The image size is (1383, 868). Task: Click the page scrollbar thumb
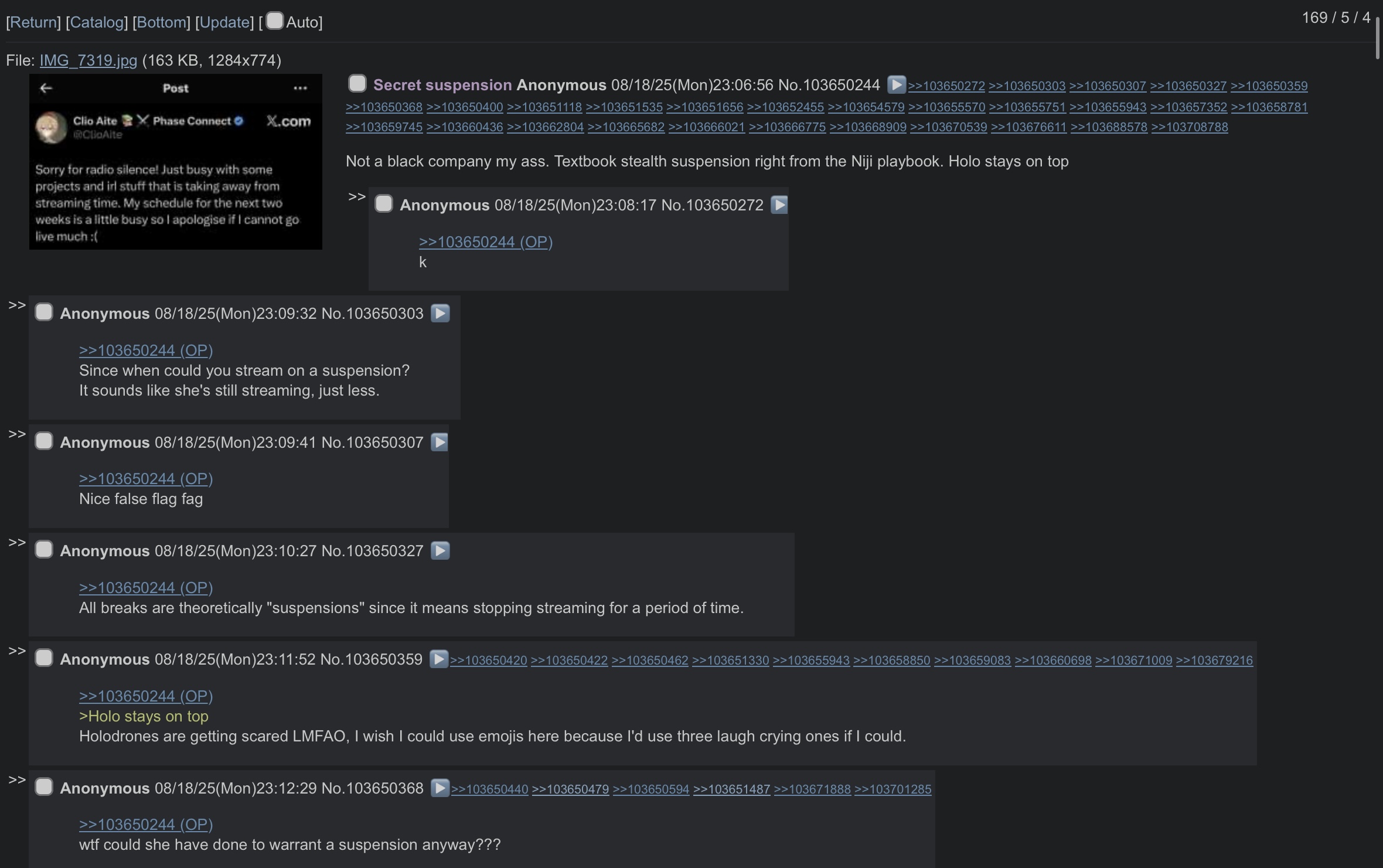click(1377, 39)
